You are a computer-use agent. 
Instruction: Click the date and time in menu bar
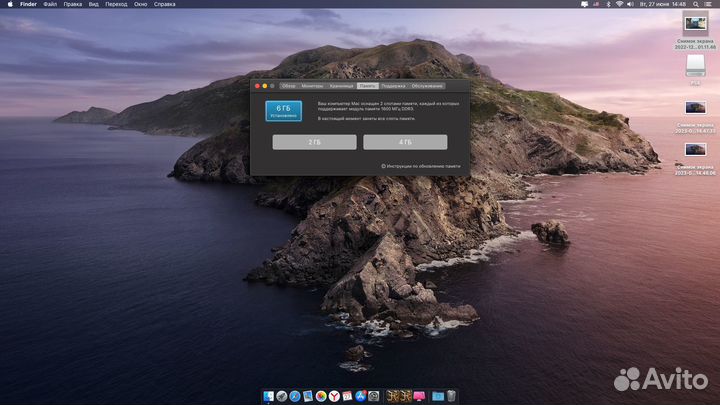click(x=663, y=4)
